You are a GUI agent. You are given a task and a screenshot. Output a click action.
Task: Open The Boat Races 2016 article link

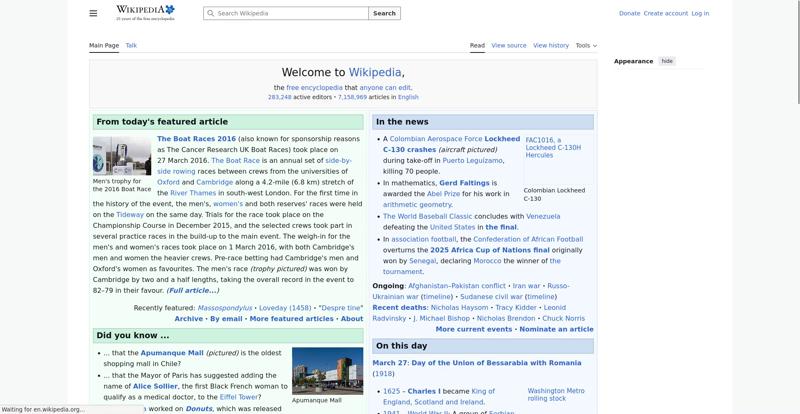197,139
